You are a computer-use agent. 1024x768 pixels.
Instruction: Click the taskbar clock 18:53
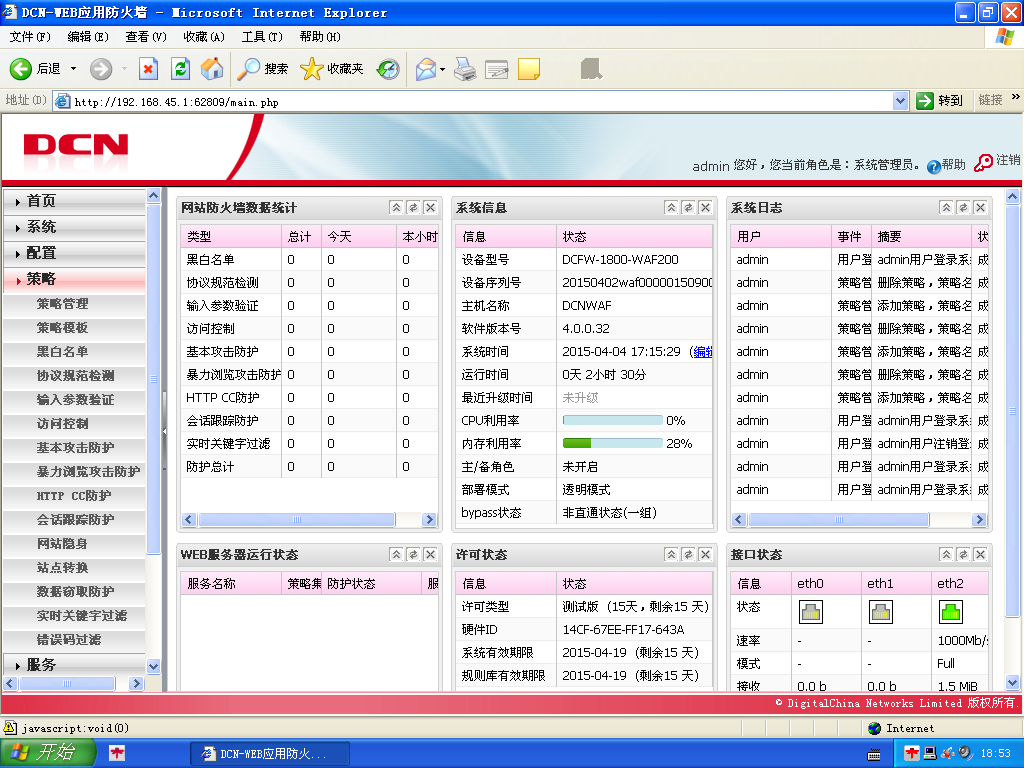(996, 754)
